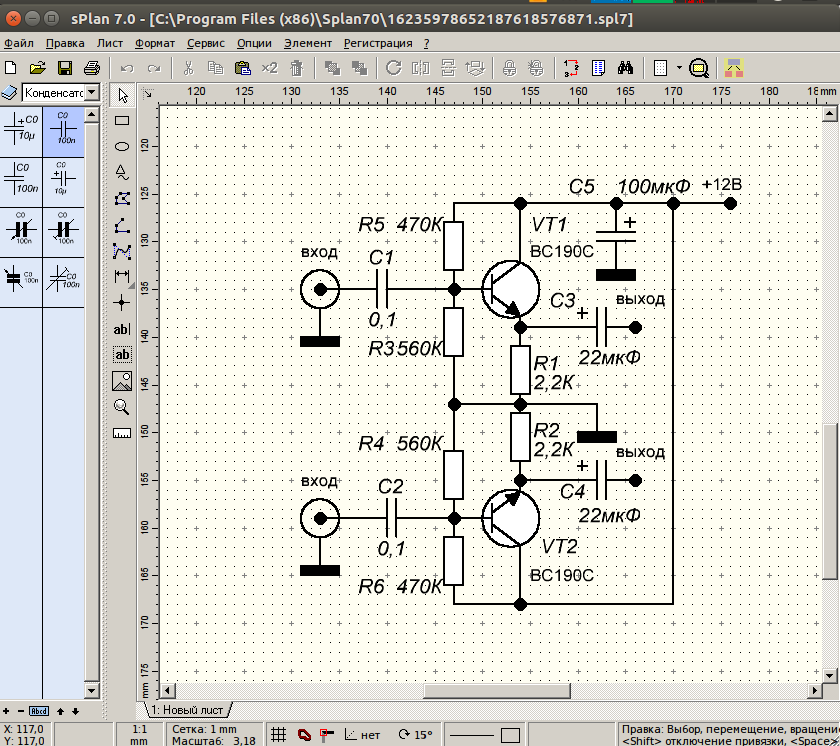Screen dimensions: 840x746
Task: Select the rectangle drawing tool
Action: pyautogui.click(x=122, y=120)
